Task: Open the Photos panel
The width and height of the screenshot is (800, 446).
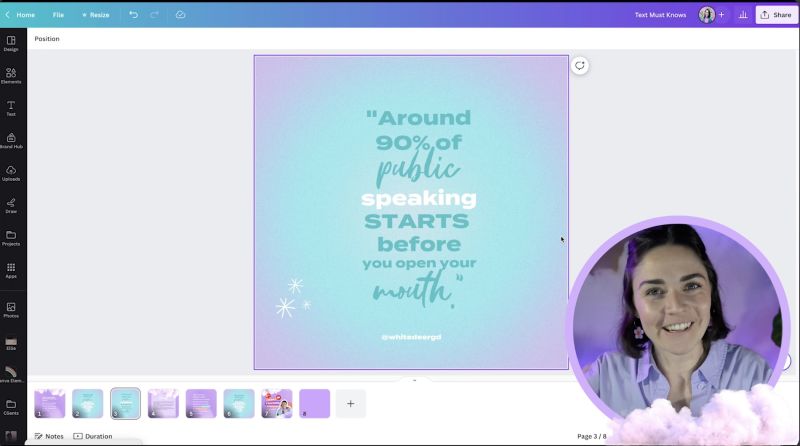Action: coord(11,310)
